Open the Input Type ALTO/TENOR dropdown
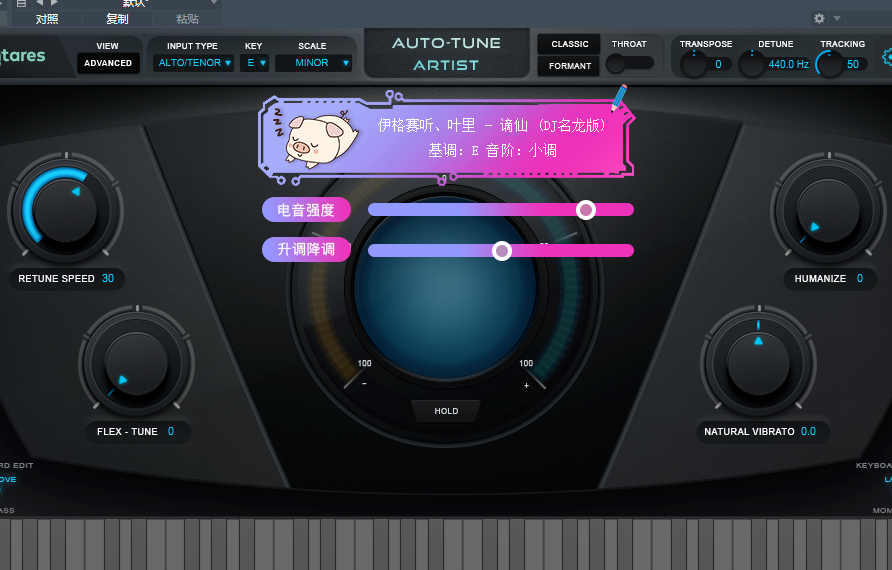This screenshot has height=570, width=892. click(x=194, y=63)
